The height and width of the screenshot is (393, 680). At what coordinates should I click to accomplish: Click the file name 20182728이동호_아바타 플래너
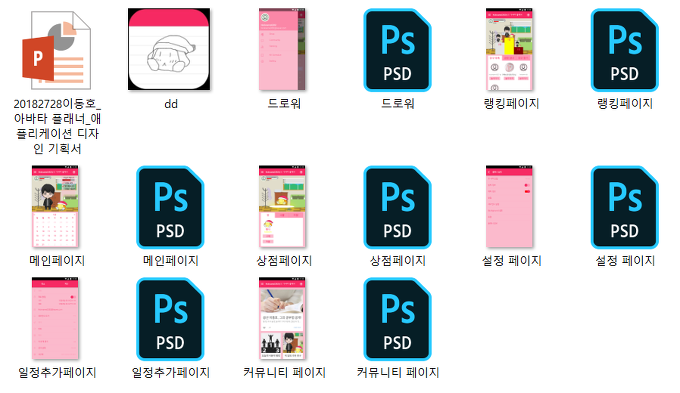[57, 126]
